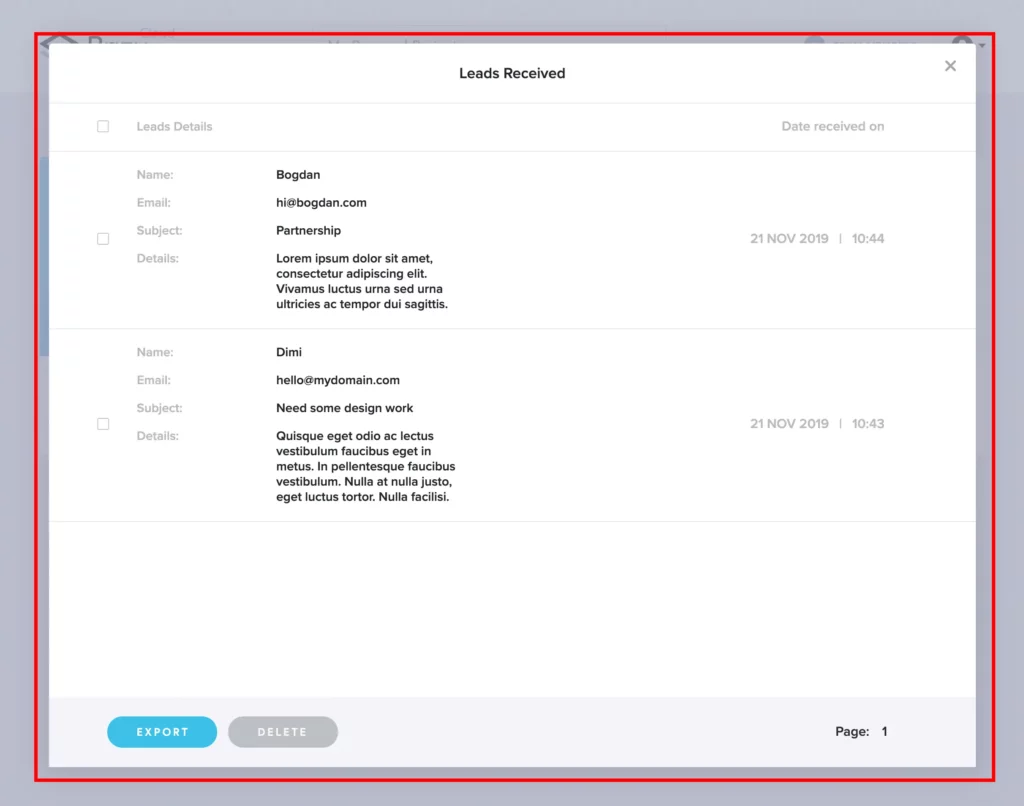
Task: Click the grey Delete button
Action: pyautogui.click(x=282, y=732)
